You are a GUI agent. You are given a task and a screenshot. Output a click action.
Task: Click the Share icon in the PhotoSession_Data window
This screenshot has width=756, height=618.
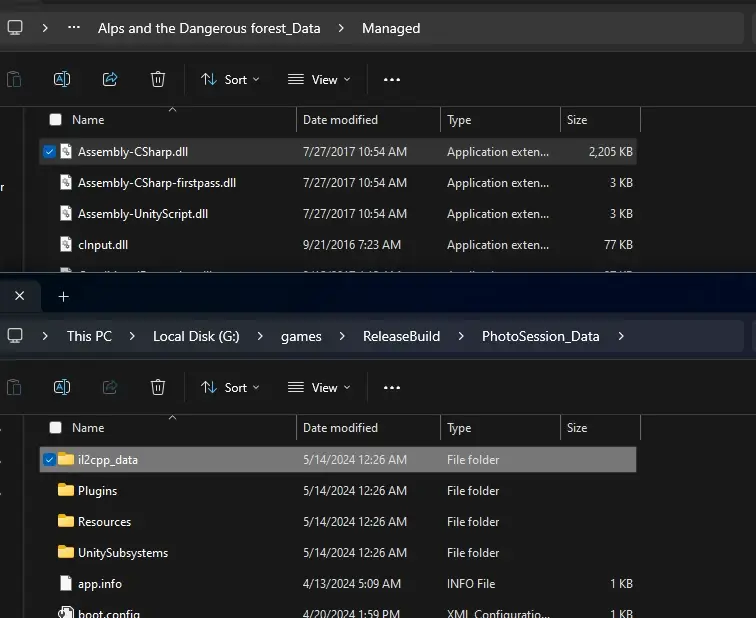coord(110,387)
